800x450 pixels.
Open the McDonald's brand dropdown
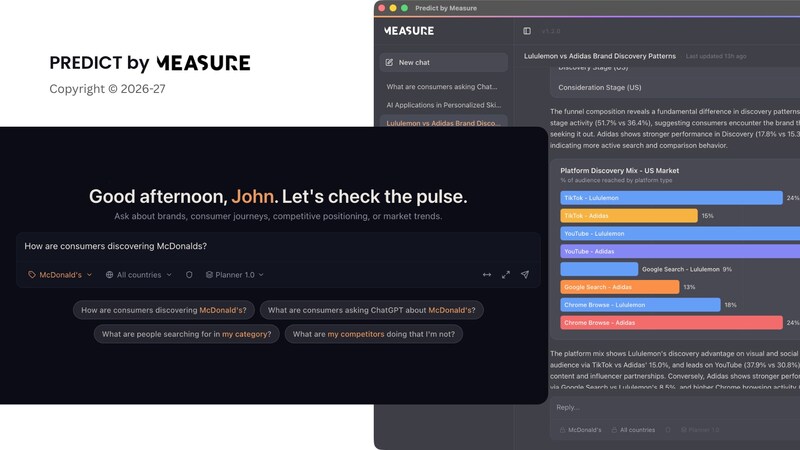pyautogui.click(x=60, y=274)
